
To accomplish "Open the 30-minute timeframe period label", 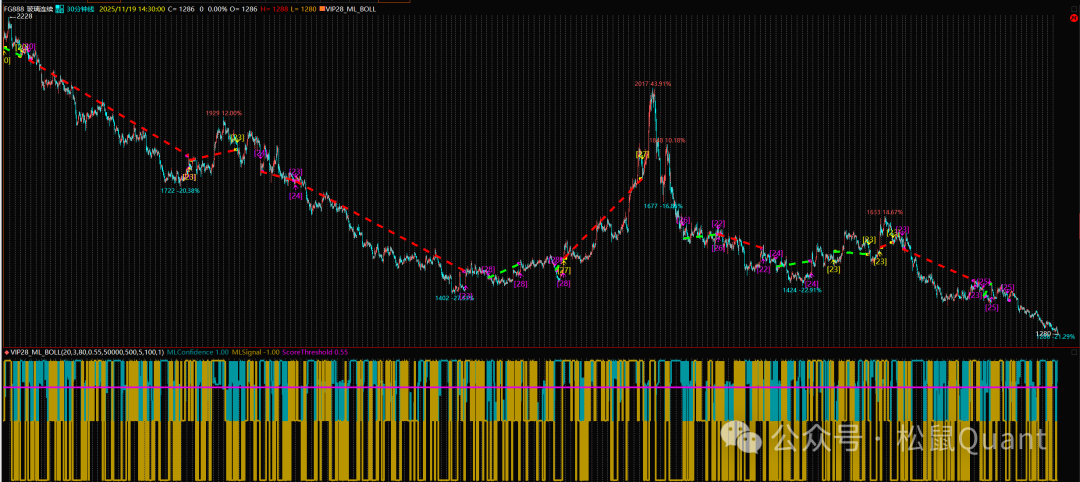I will point(80,8).
